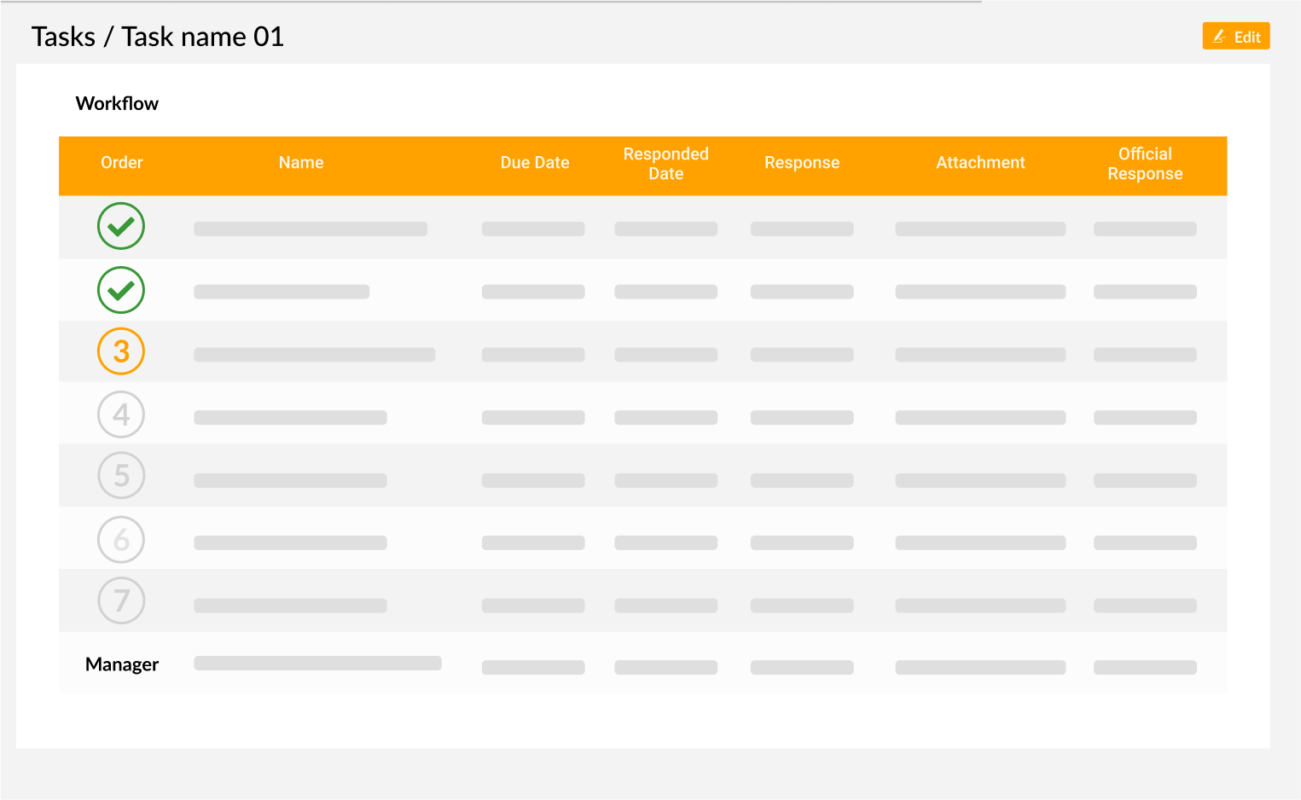Click the attachment placeholder in the Manager row
1301x800 pixels.
click(x=980, y=667)
